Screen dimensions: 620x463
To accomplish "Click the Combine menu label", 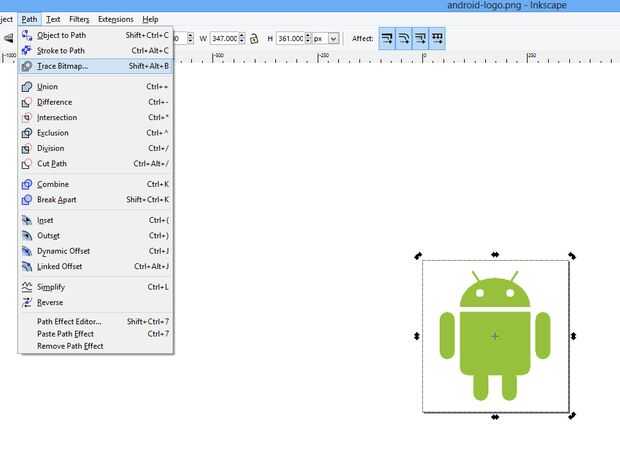I will tap(53, 184).
